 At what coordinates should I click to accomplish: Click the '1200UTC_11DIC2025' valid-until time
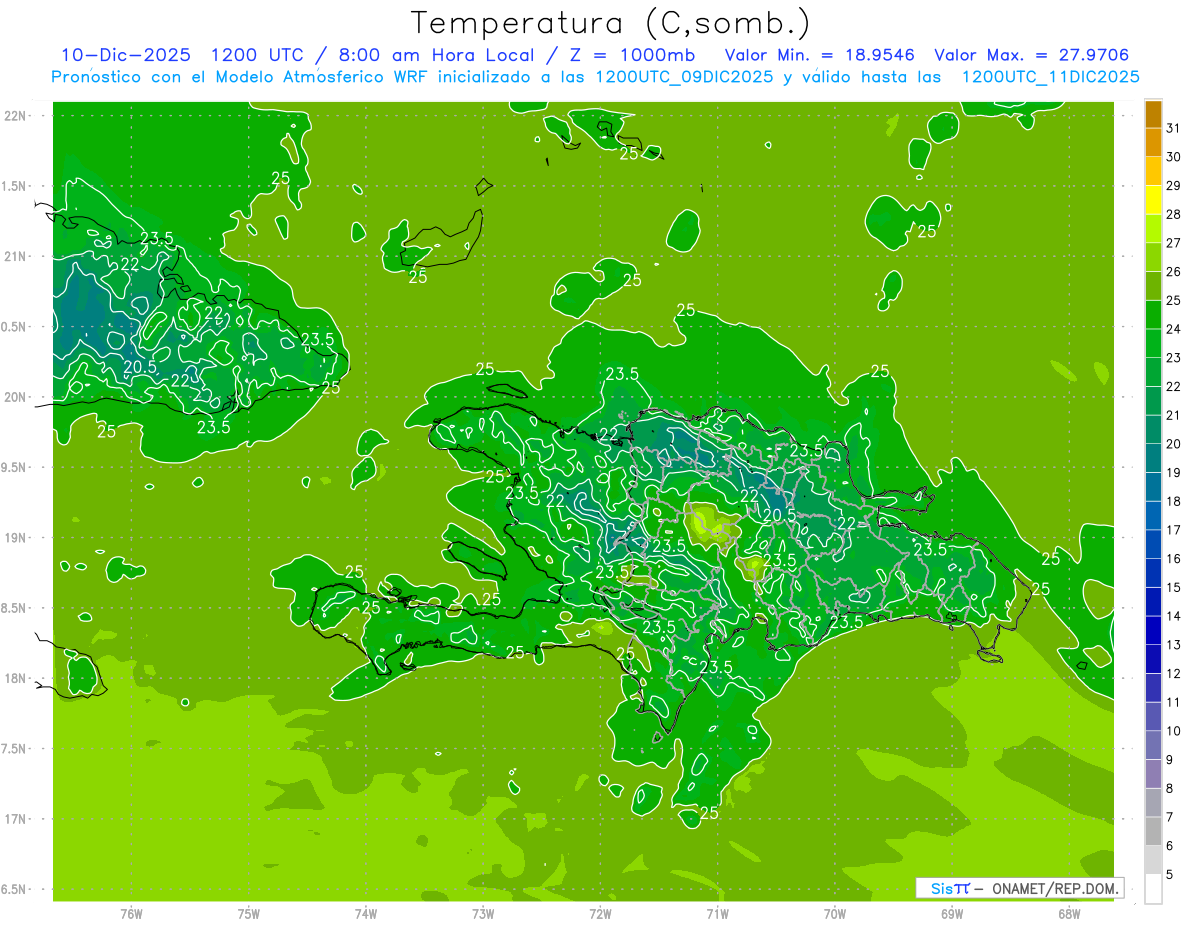coord(1050,77)
